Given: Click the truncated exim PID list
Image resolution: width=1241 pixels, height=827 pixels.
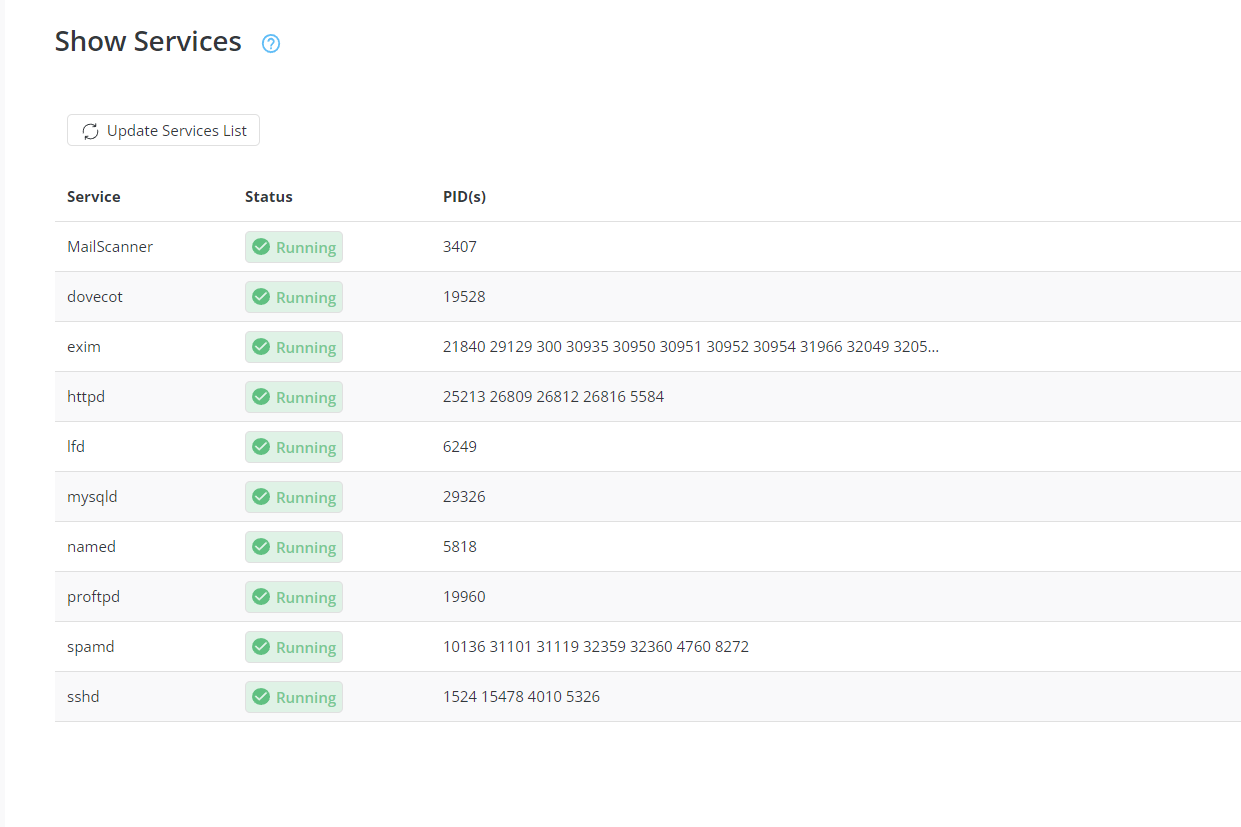Looking at the screenshot, I should click(x=690, y=347).
